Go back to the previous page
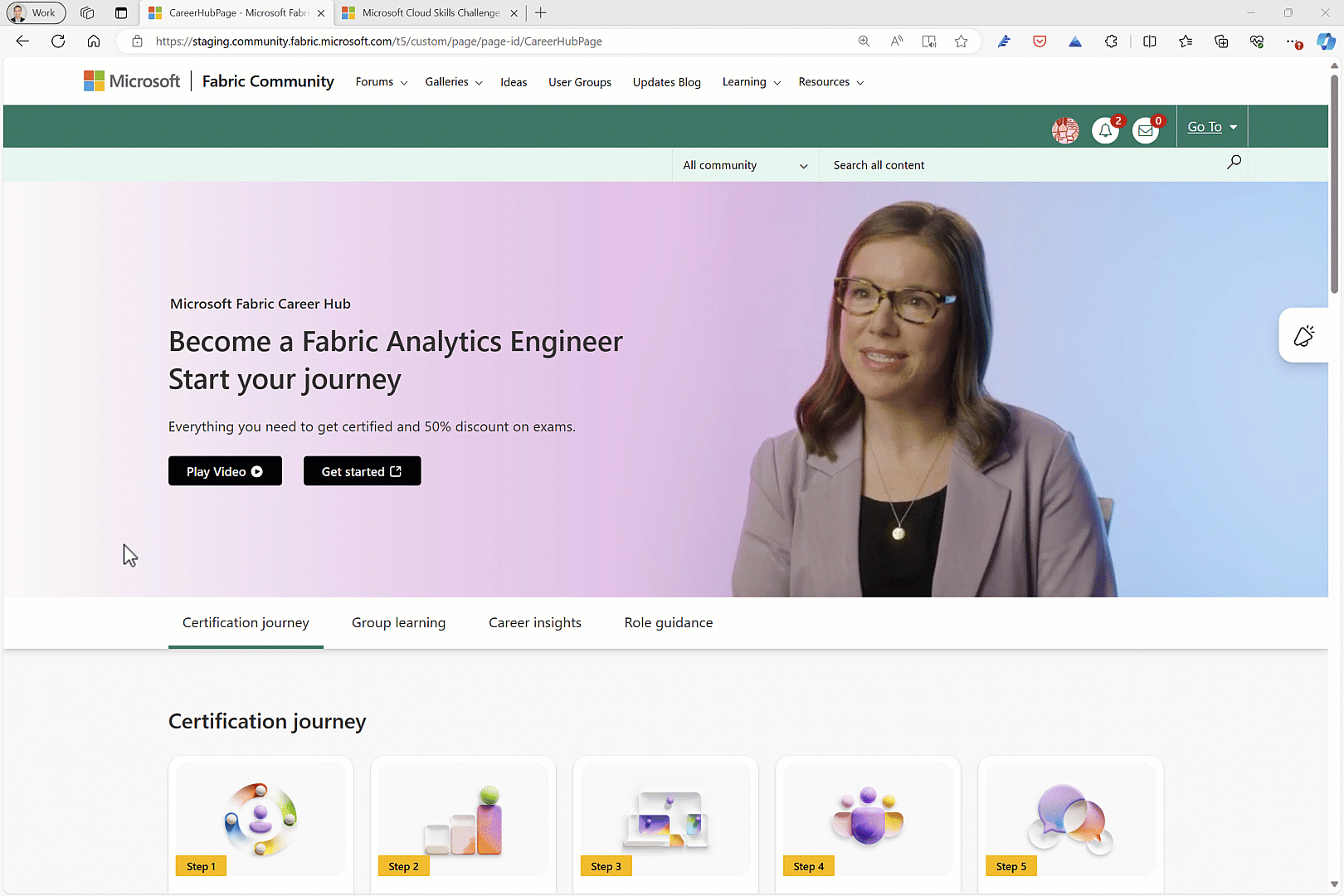Viewport: 1344px width, 896px height. (x=22, y=41)
